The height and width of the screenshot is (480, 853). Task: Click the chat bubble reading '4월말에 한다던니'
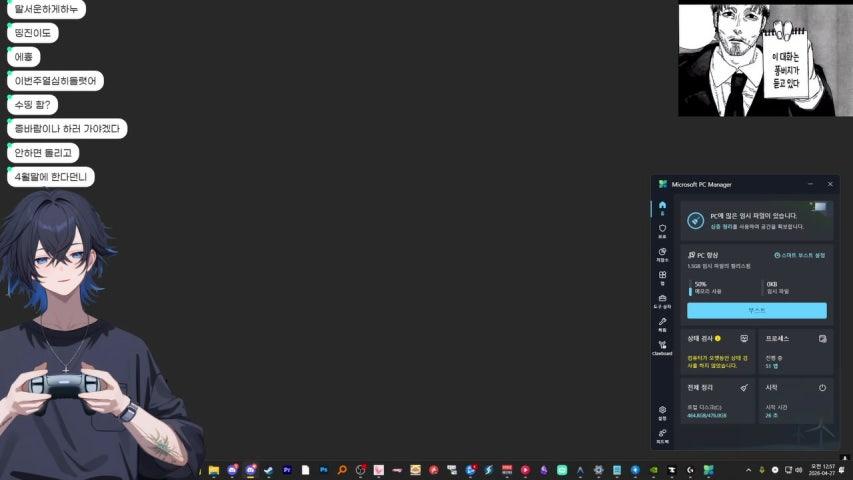pos(51,176)
